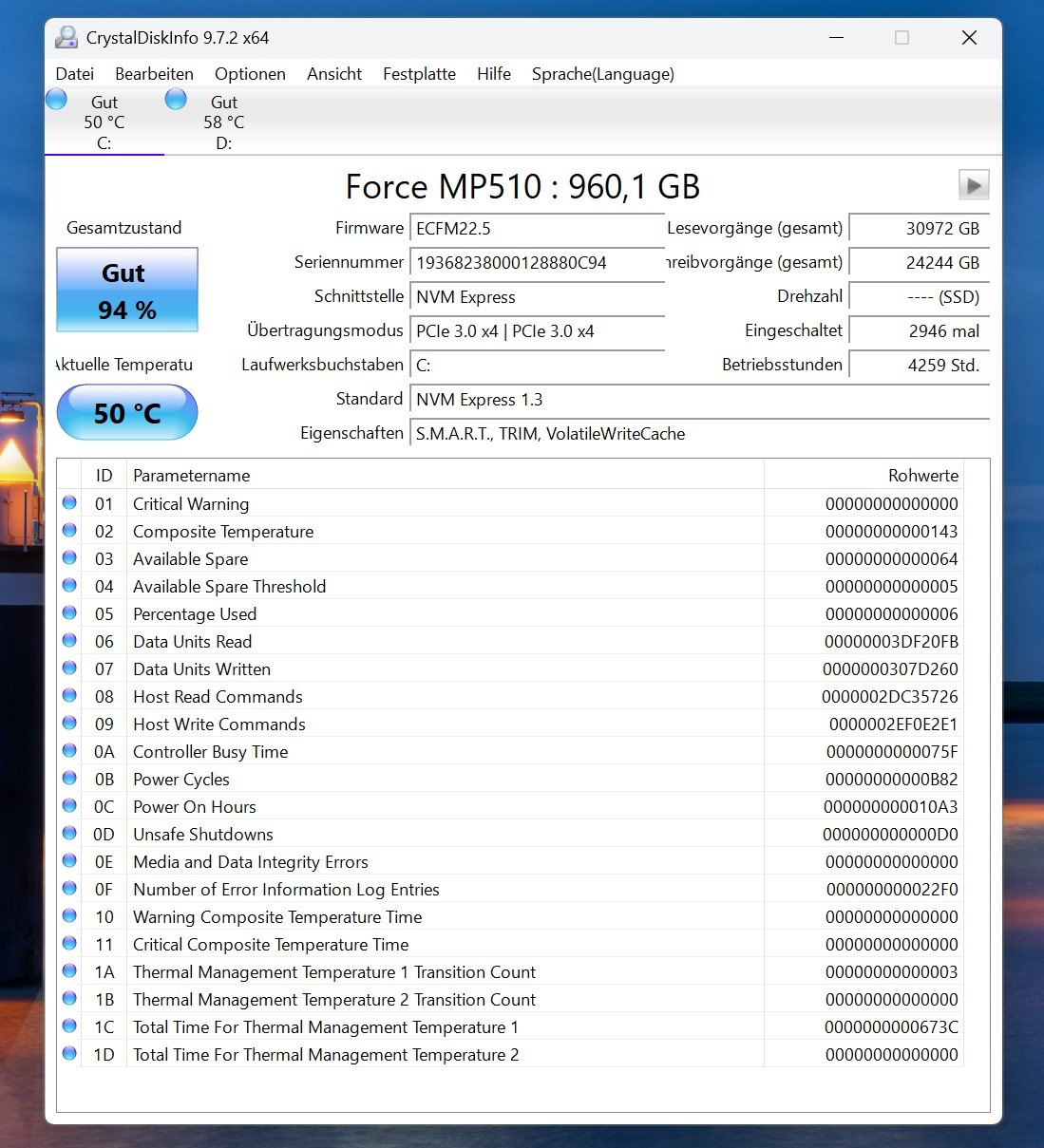Click the Firmware field ECFM22.5
The height and width of the screenshot is (1148, 1044).
(537, 229)
